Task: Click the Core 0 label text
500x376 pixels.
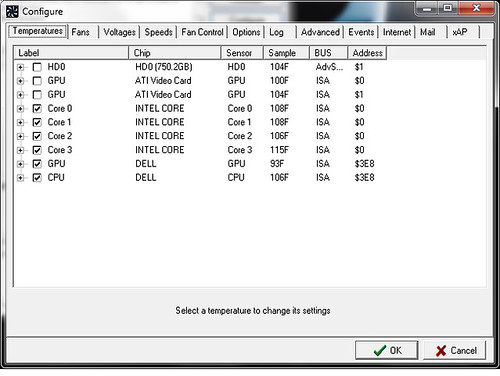Action: tap(60, 109)
